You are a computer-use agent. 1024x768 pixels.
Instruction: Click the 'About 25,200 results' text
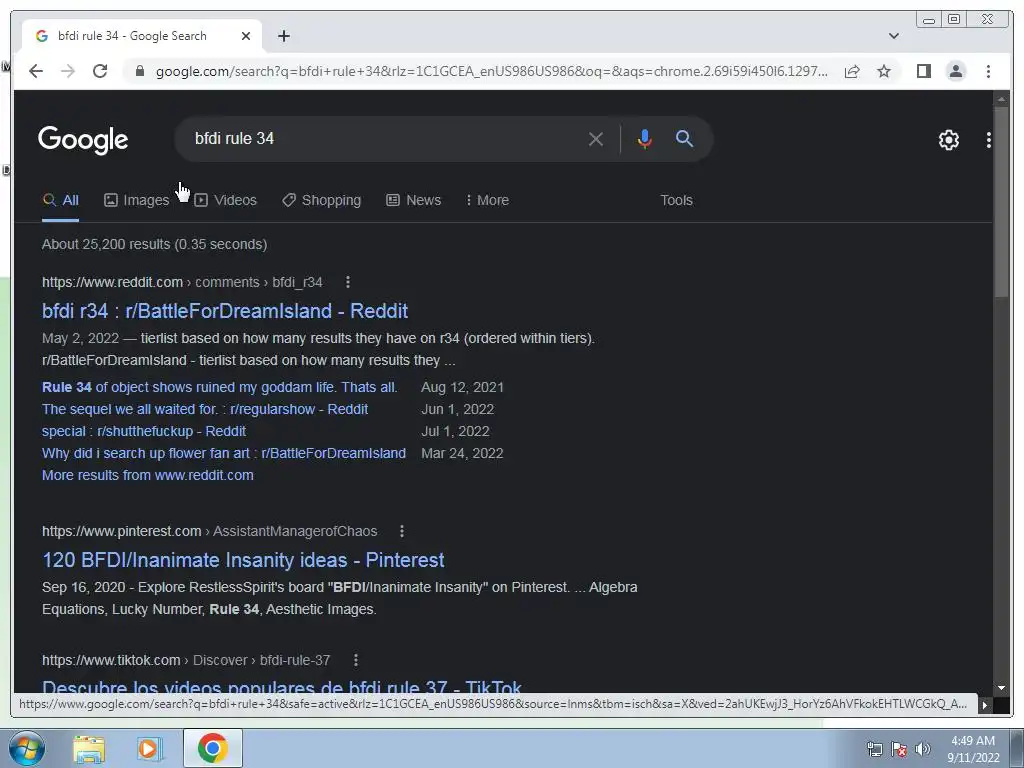pyautogui.click(x=154, y=244)
